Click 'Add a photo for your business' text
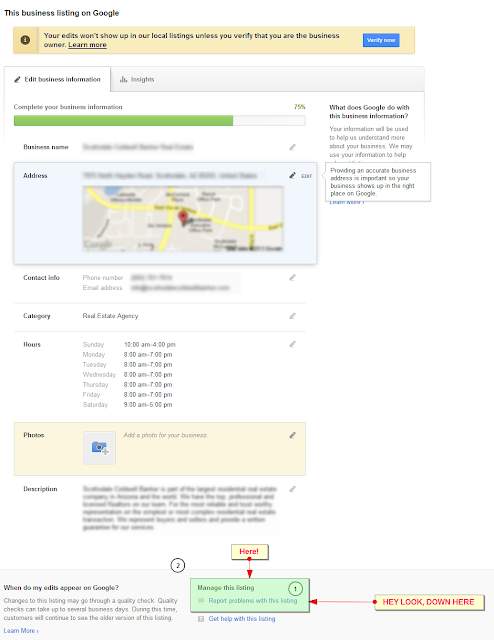The height and width of the screenshot is (640, 494). 165,435
